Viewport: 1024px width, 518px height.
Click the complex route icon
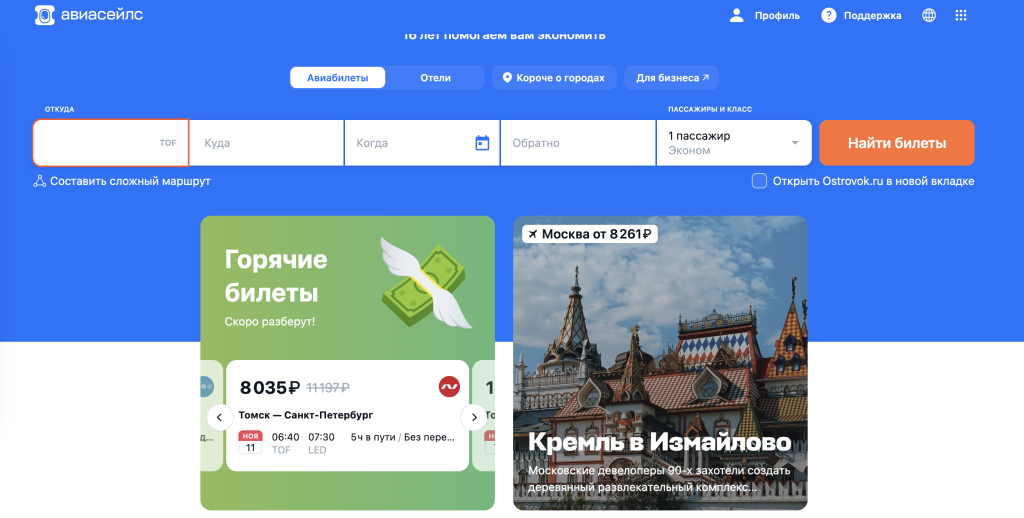coord(39,181)
